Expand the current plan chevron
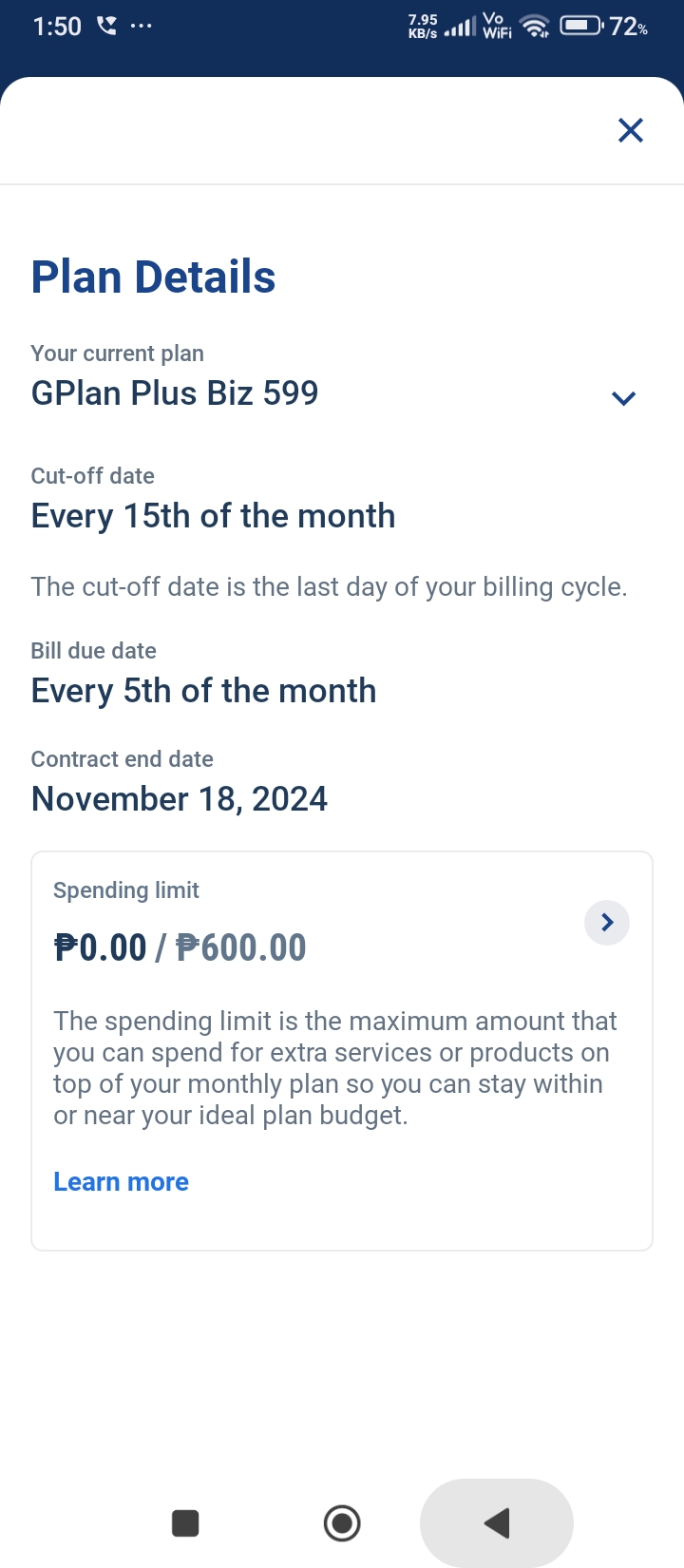The width and height of the screenshot is (684, 1568). pyautogui.click(x=623, y=398)
